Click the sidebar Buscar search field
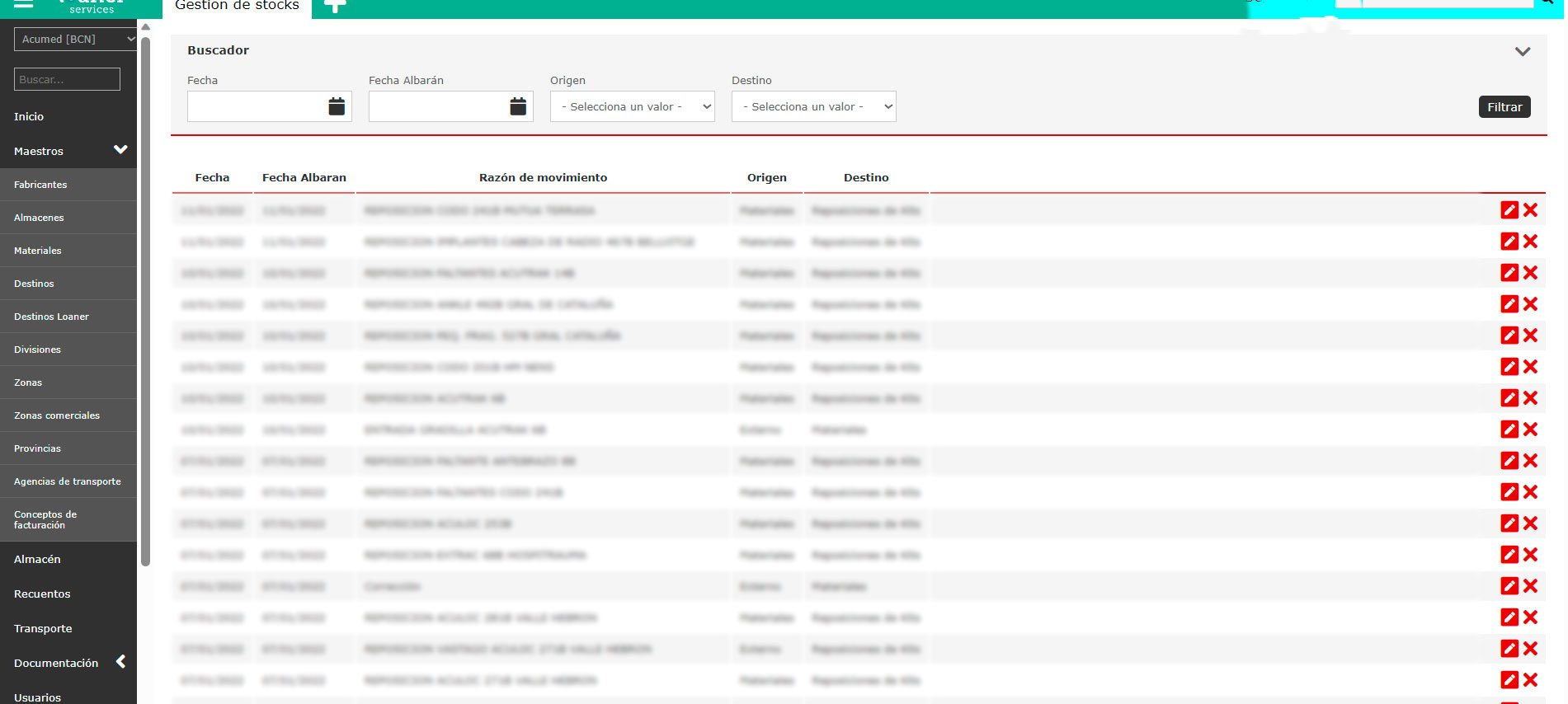The width and height of the screenshot is (1568, 704). [x=67, y=79]
